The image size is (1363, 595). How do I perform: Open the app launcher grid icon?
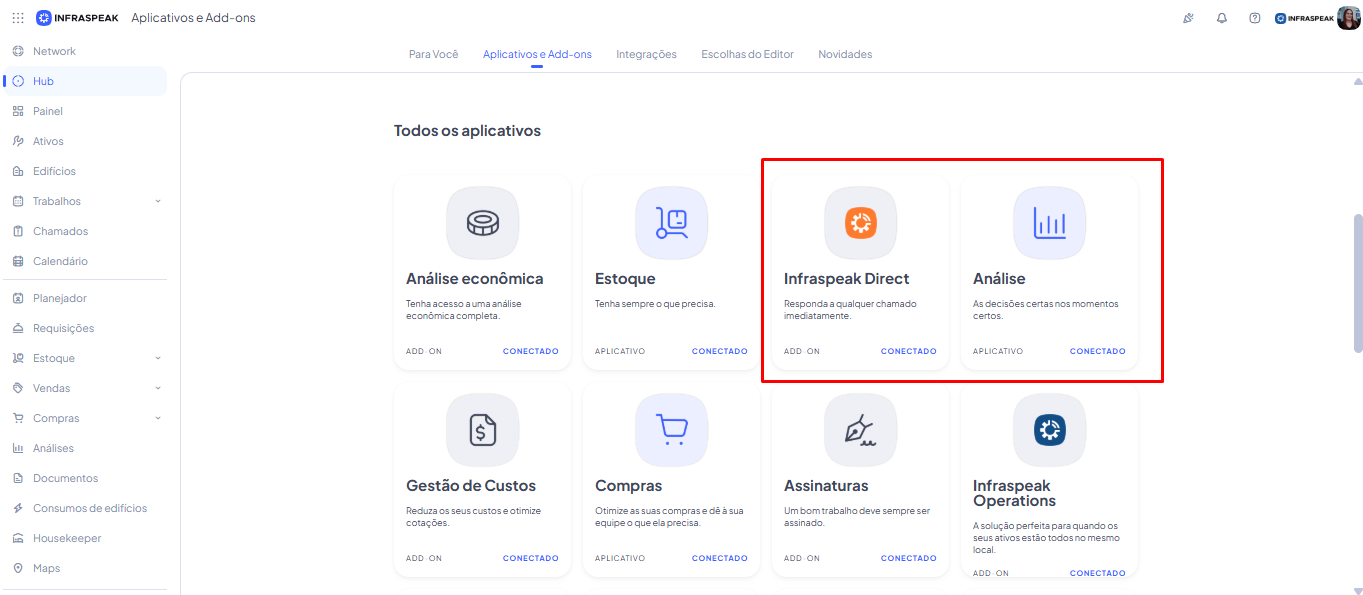tap(18, 18)
